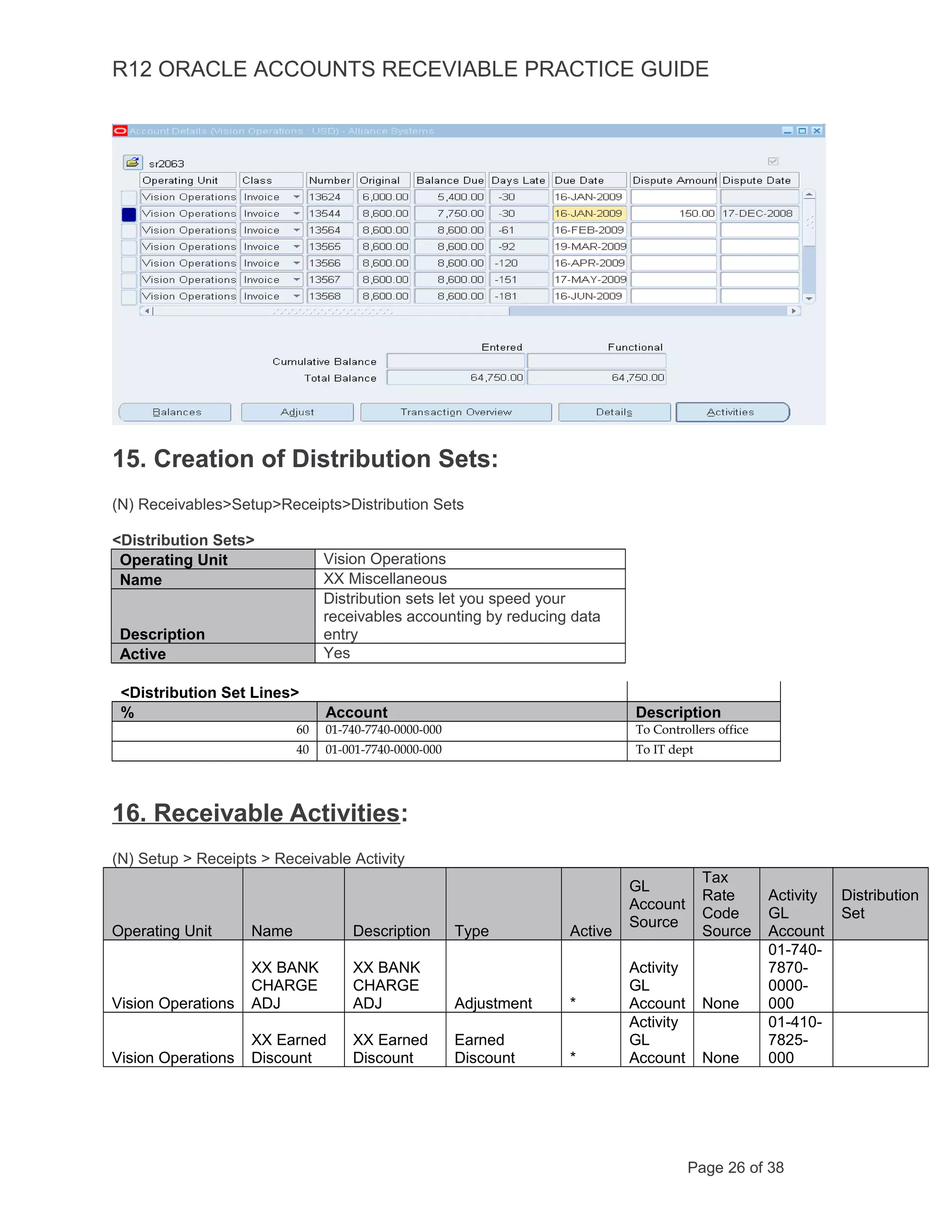Click horizontal scrollbar left arrow

[146, 311]
